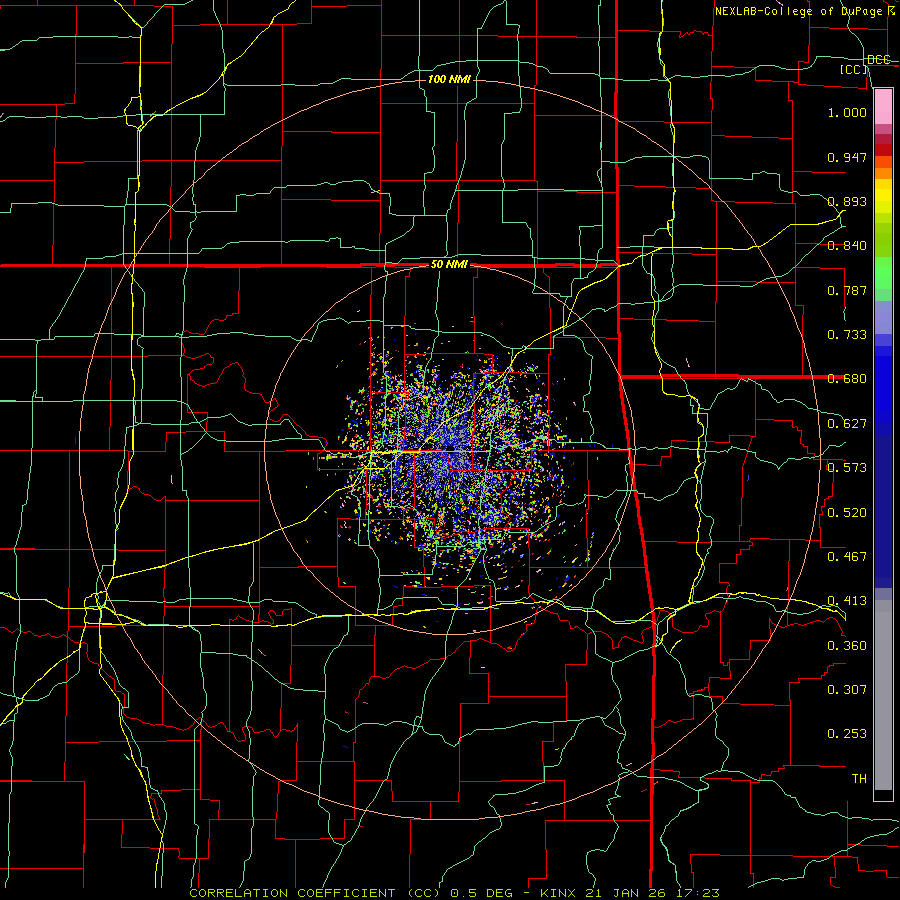Screen dimensions: 900x900
Task: Select the 1.000 legend value
Action: pyautogui.click(x=847, y=112)
